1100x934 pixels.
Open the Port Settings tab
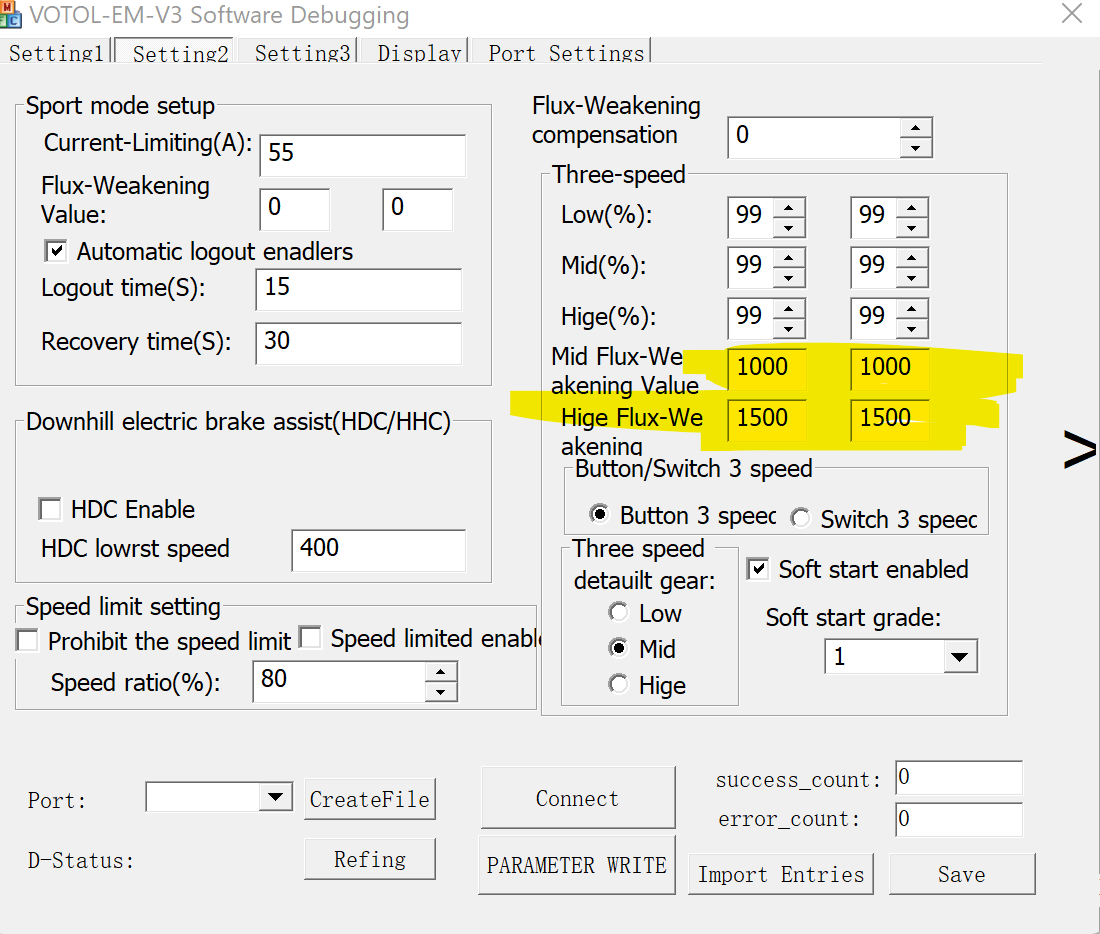(x=566, y=53)
